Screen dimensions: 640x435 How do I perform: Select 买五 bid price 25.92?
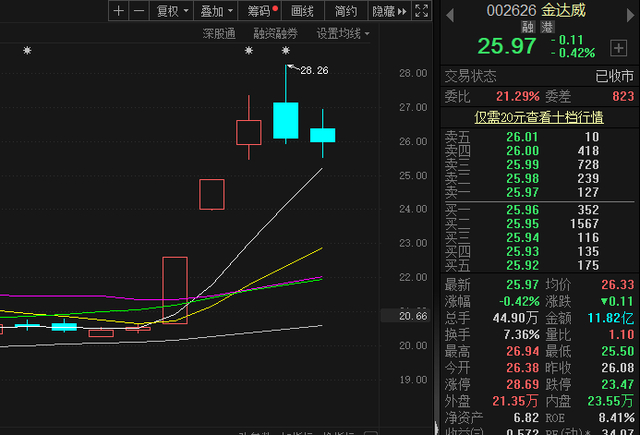tap(522, 266)
